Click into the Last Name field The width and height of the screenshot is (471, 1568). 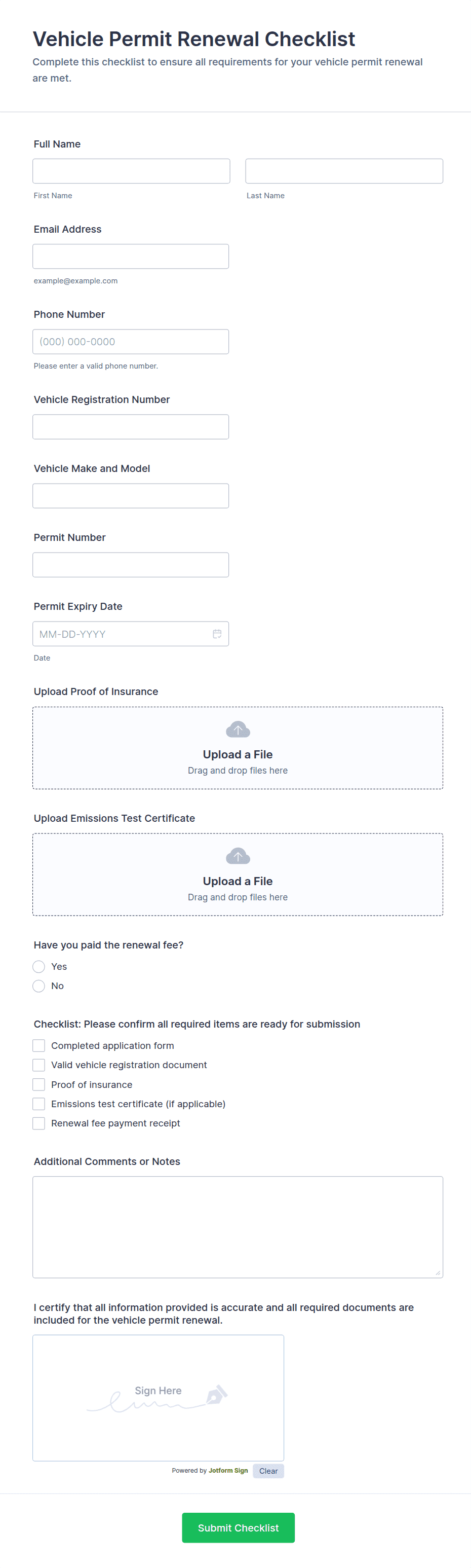pyautogui.click(x=344, y=171)
